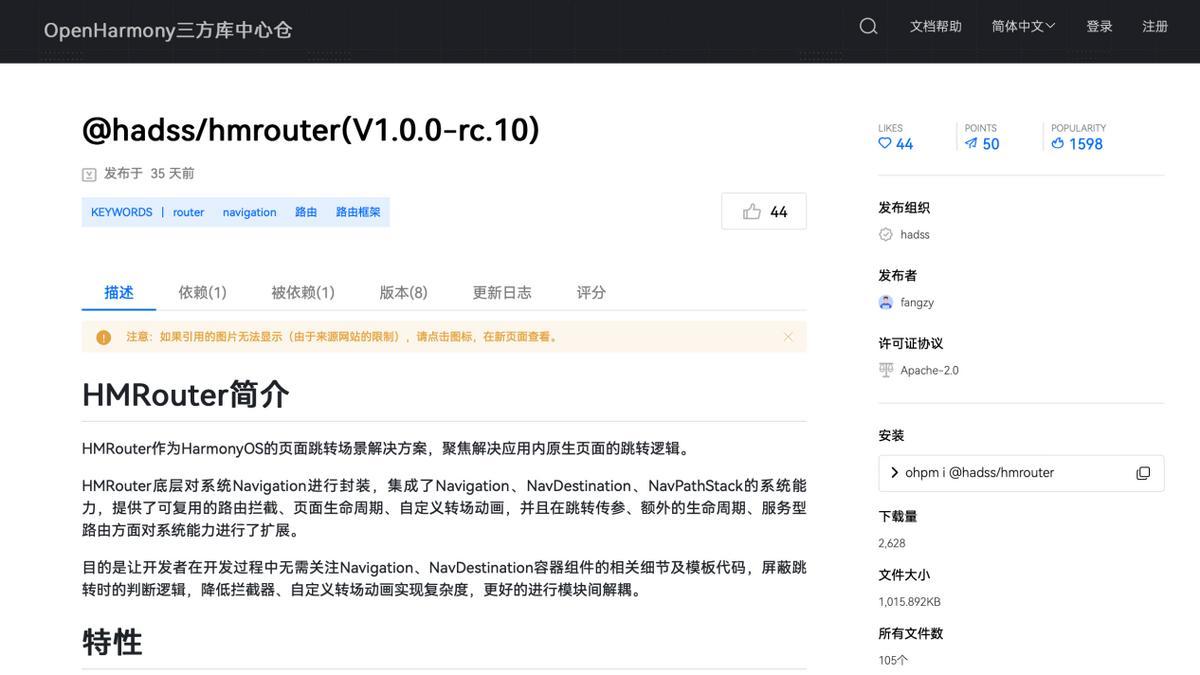This screenshot has height=675, width=1200.
Task: Open the 简体中文 language dropdown
Action: click(x=1023, y=26)
